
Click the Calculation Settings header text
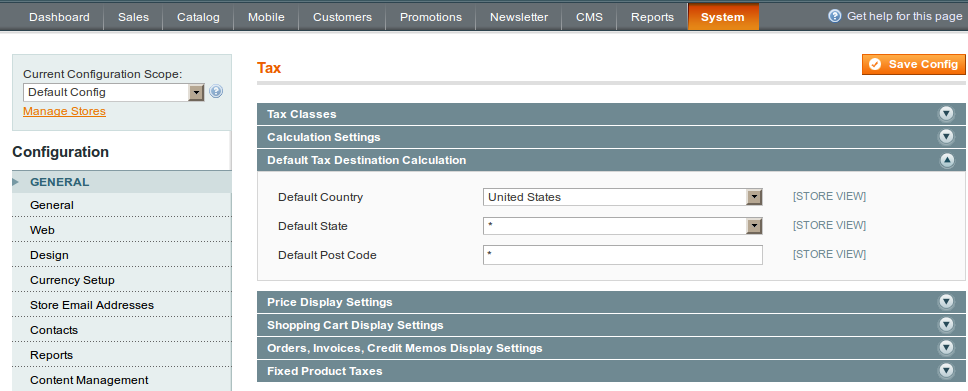[x=323, y=137]
